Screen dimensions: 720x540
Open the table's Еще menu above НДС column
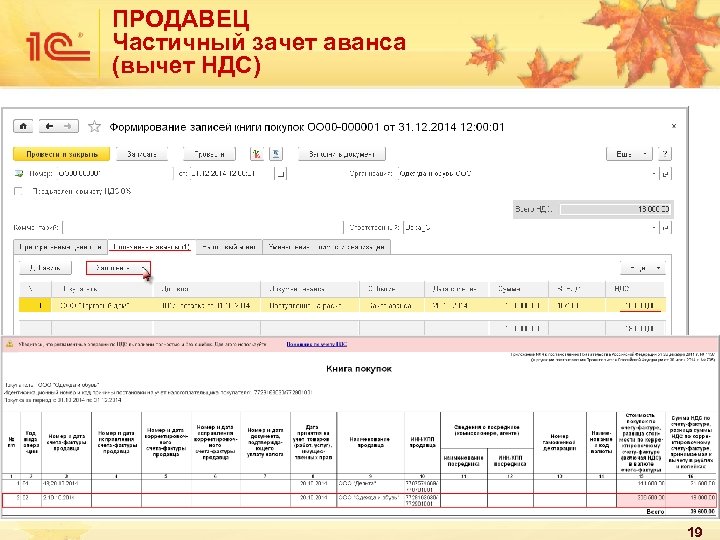point(643,268)
